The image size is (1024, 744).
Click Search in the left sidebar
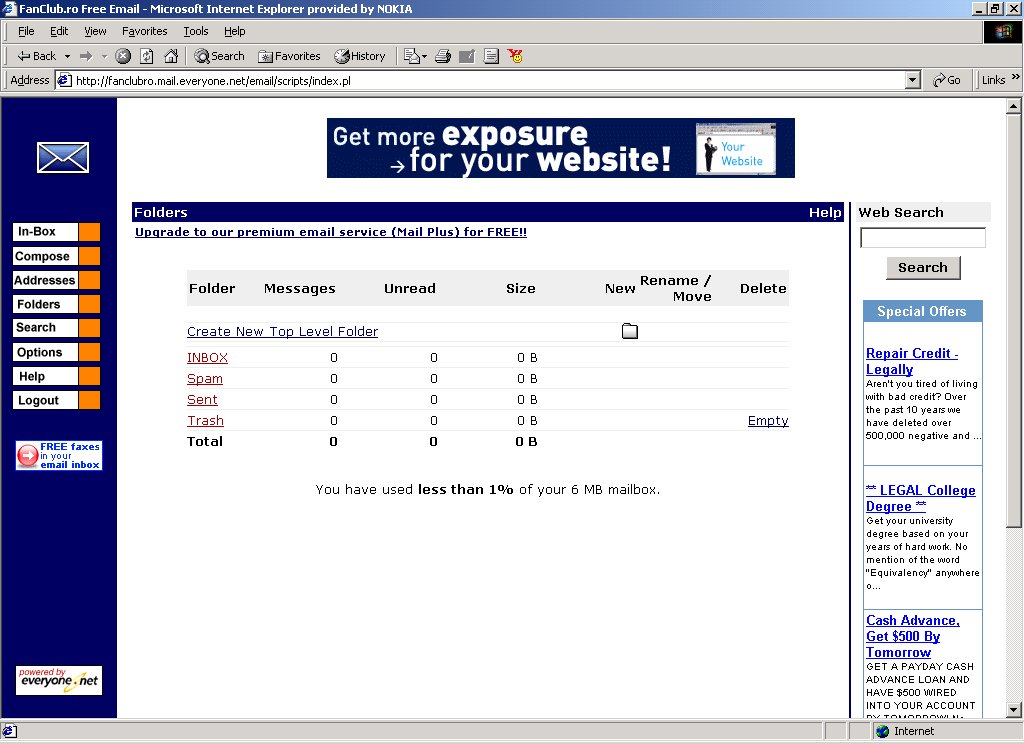pos(56,328)
